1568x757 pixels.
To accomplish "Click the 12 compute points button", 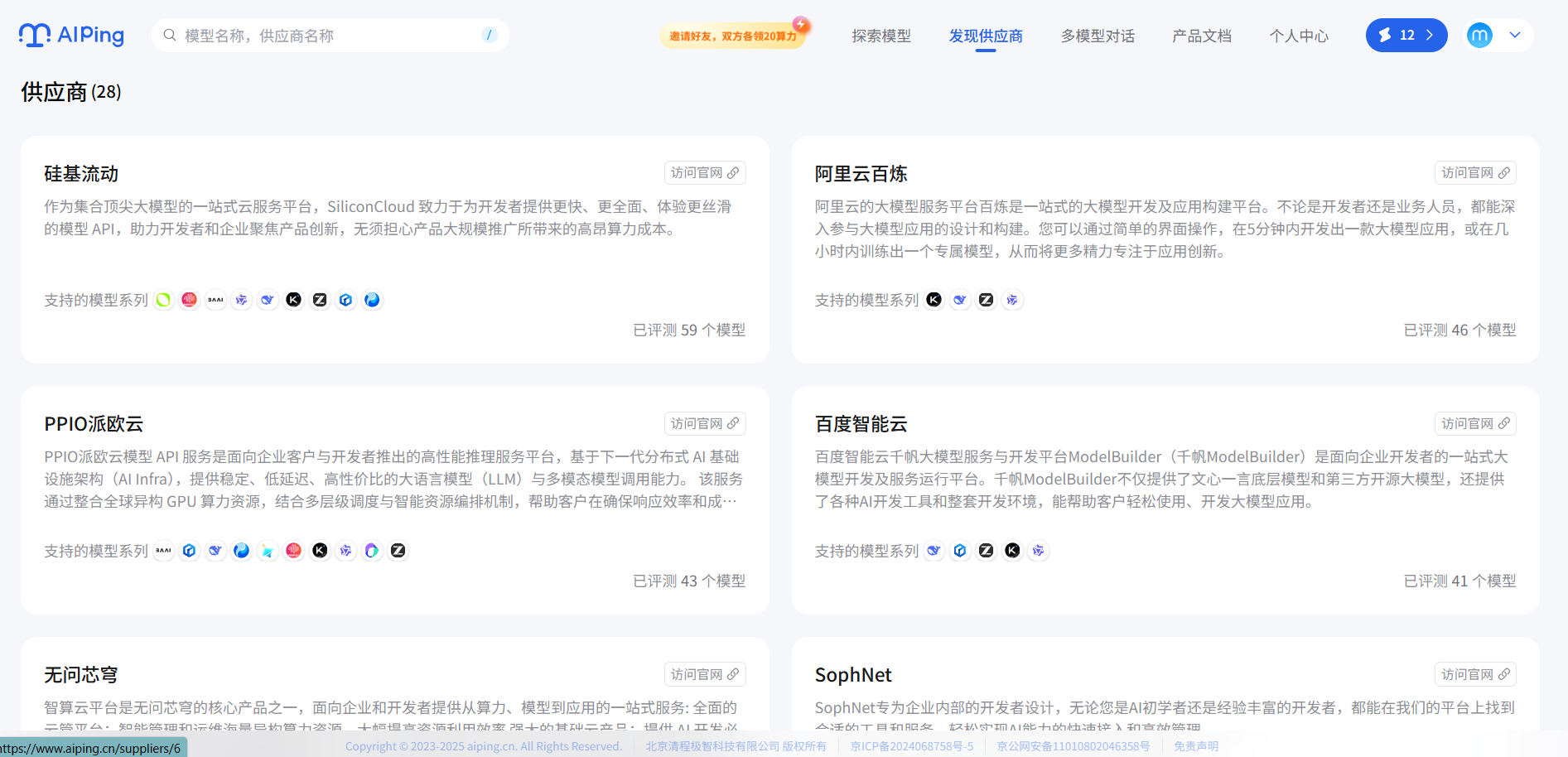I will pyautogui.click(x=1406, y=35).
